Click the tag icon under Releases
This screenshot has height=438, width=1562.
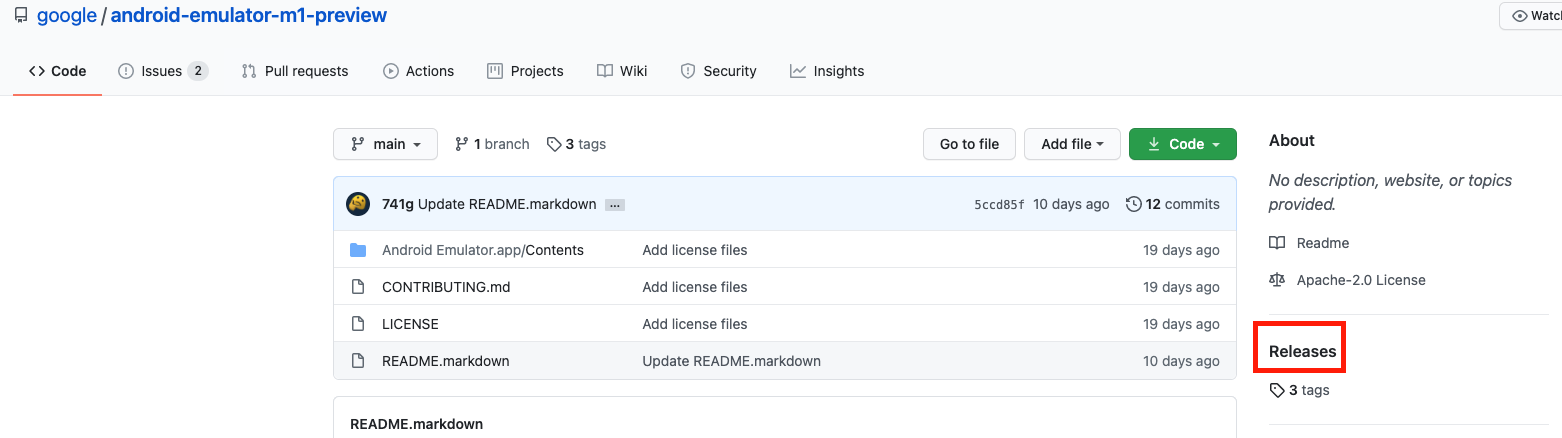pos(1277,390)
